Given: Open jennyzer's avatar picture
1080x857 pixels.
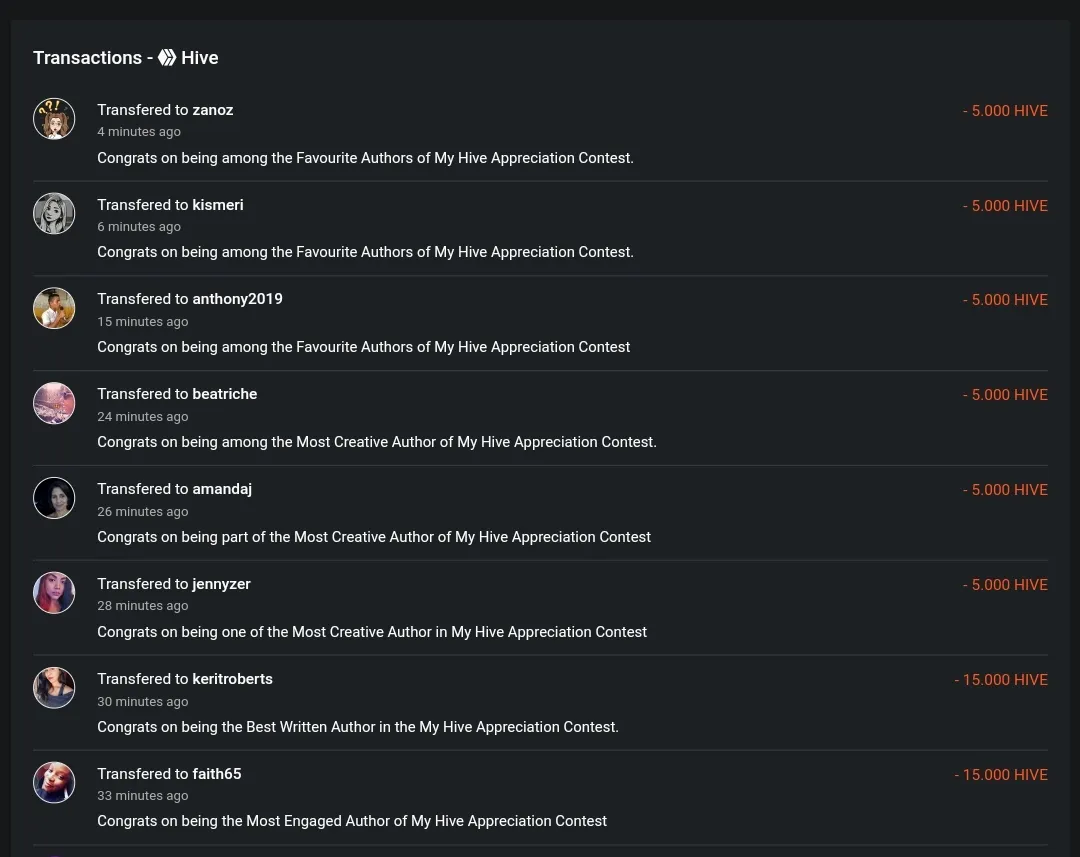Looking at the screenshot, I should [54, 592].
